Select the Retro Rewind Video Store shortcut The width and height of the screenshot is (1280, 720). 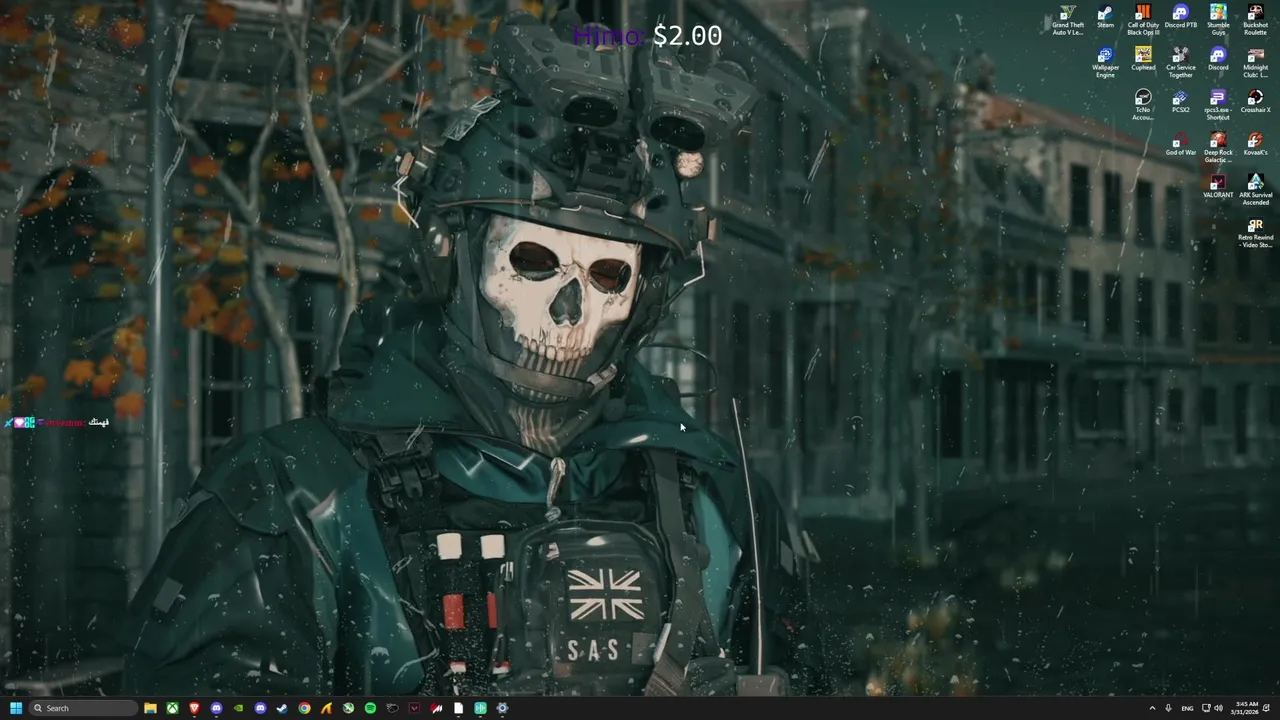point(1255,233)
